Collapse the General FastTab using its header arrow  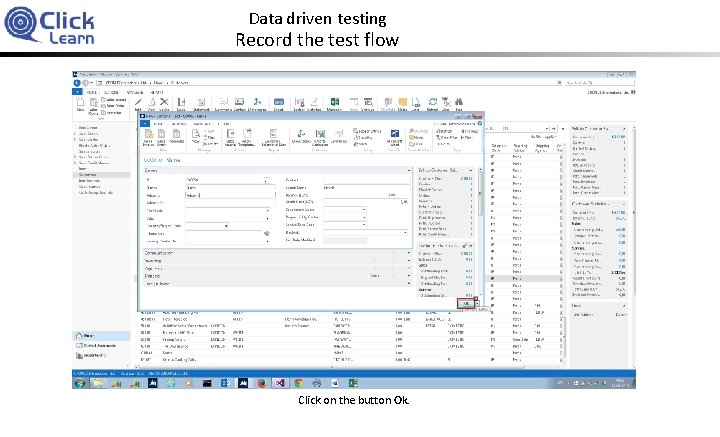tap(409, 170)
